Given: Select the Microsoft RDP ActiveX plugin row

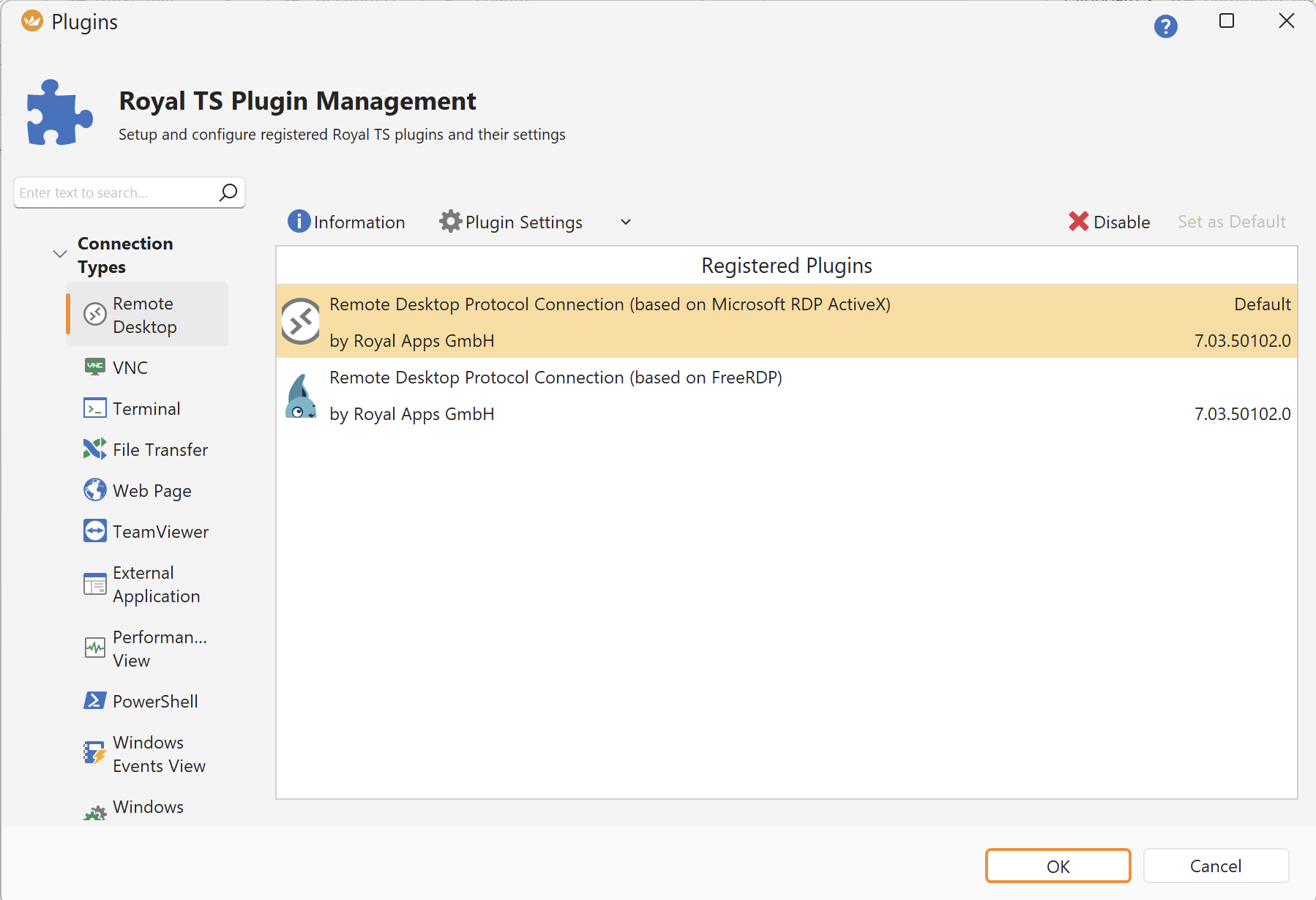Looking at the screenshot, I should [786, 321].
